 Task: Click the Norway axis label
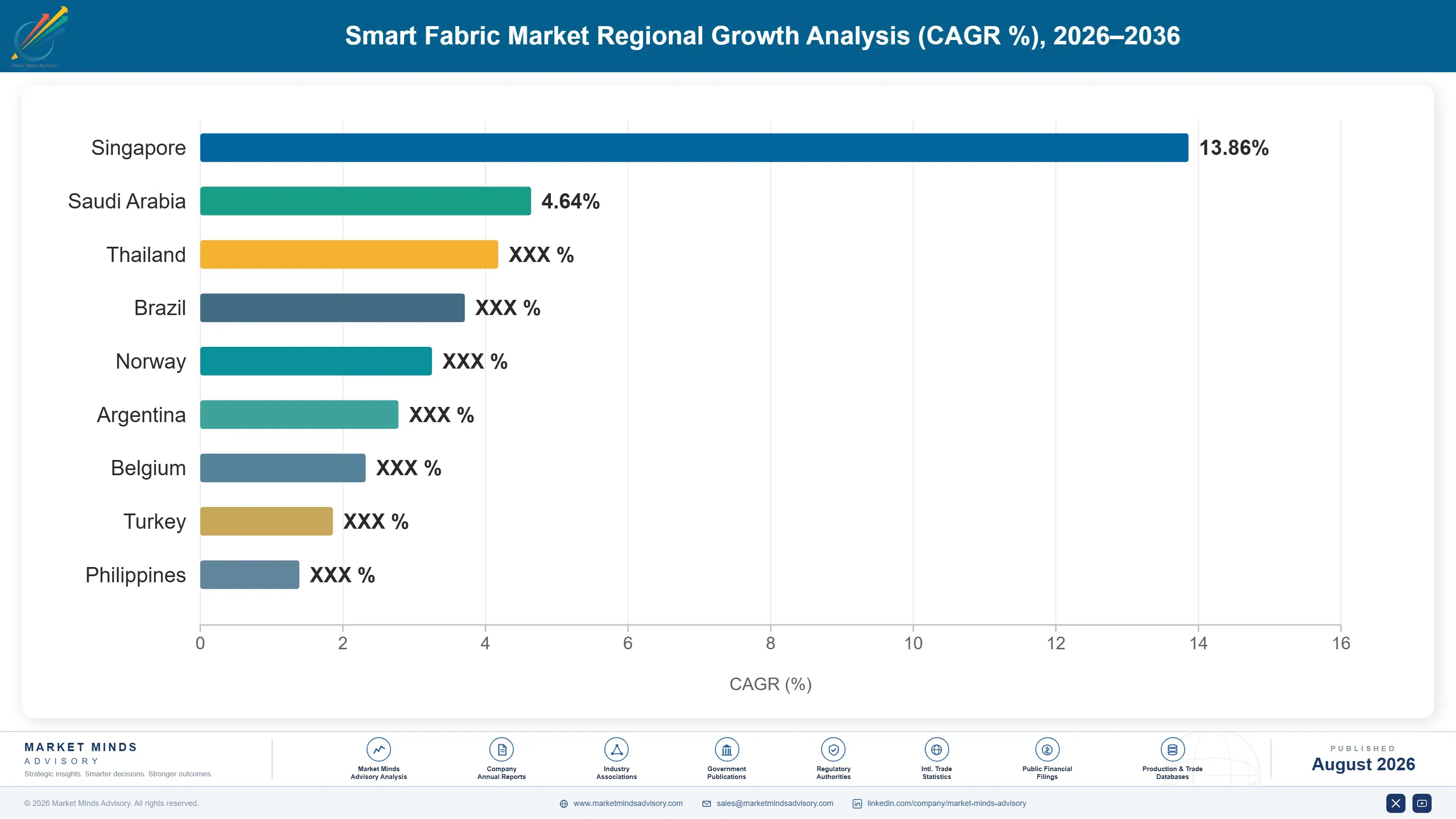(151, 362)
